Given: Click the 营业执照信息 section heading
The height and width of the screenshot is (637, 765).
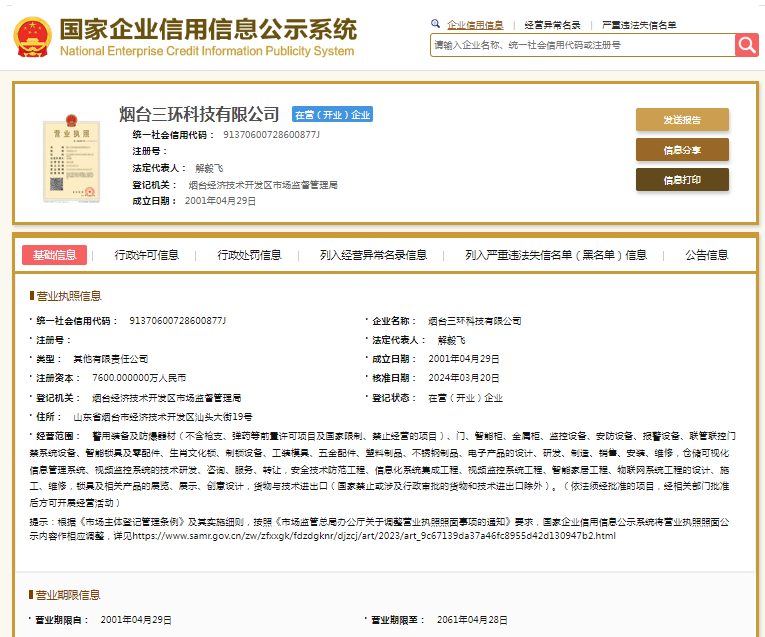Looking at the screenshot, I should pos(69,296).
